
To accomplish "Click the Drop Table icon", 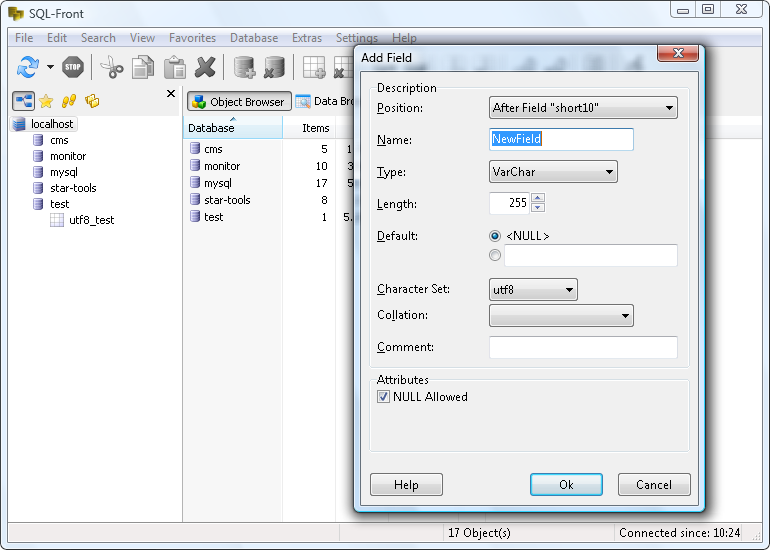I will click(343, 67).
